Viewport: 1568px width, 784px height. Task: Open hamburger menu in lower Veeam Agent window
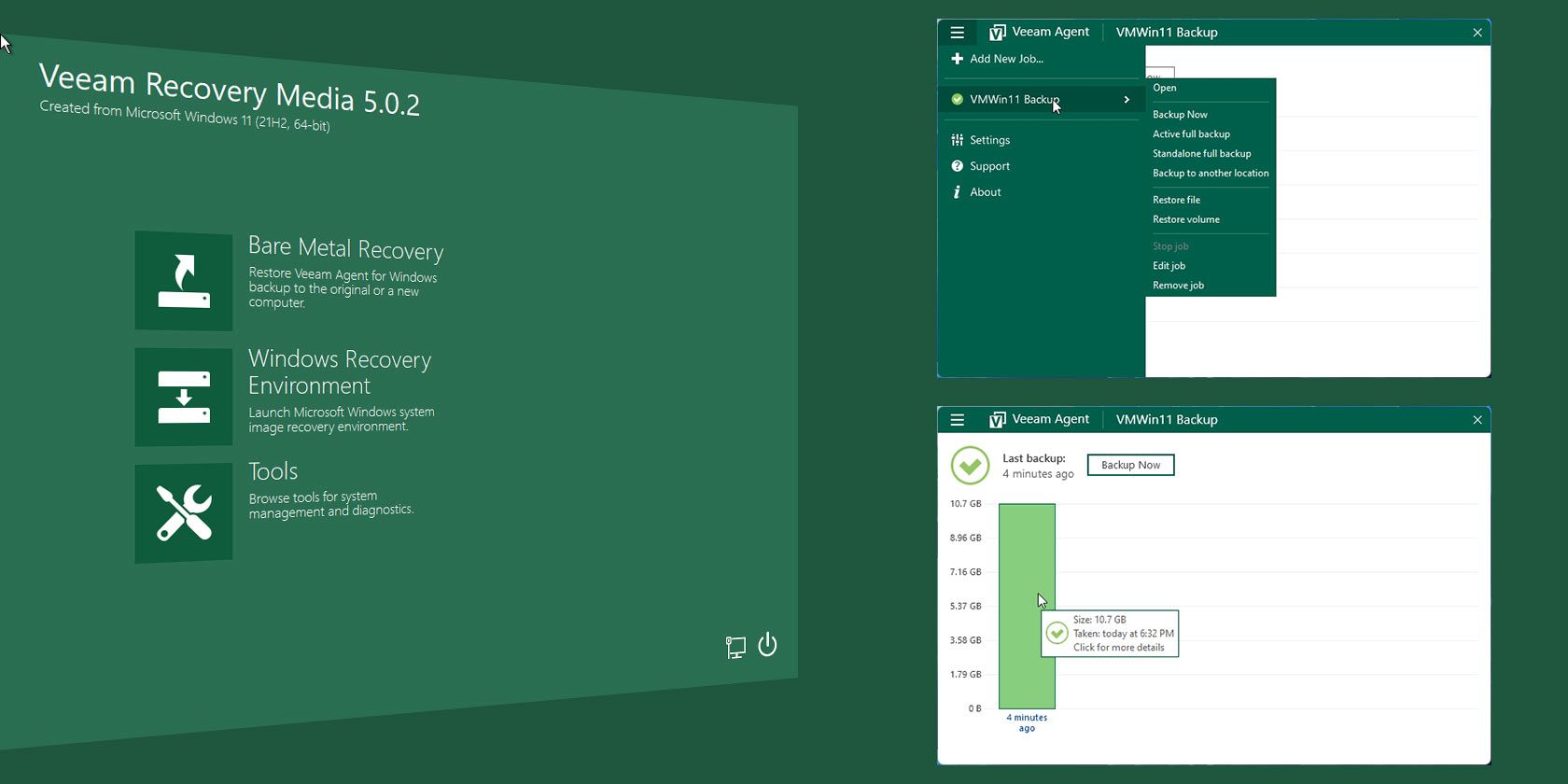click(x=957, y=419)
